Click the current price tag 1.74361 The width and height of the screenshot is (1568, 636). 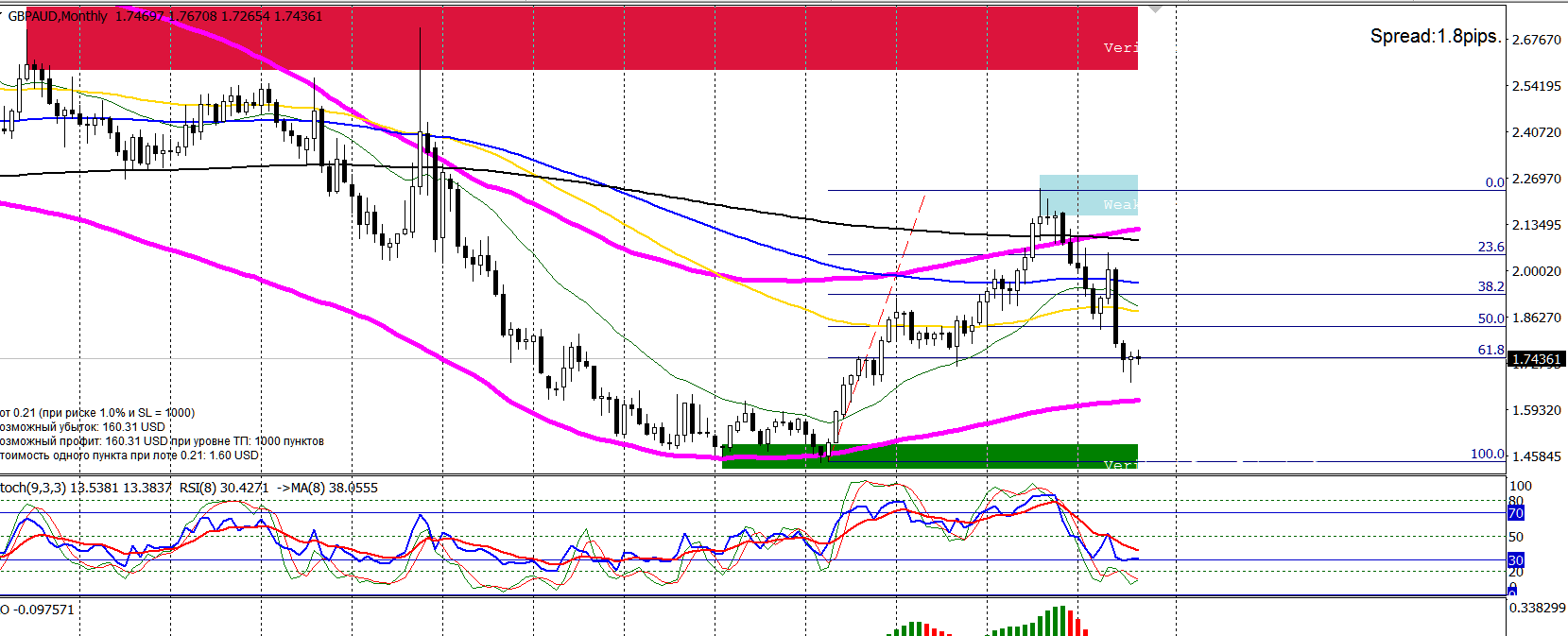coord(1537,359)
